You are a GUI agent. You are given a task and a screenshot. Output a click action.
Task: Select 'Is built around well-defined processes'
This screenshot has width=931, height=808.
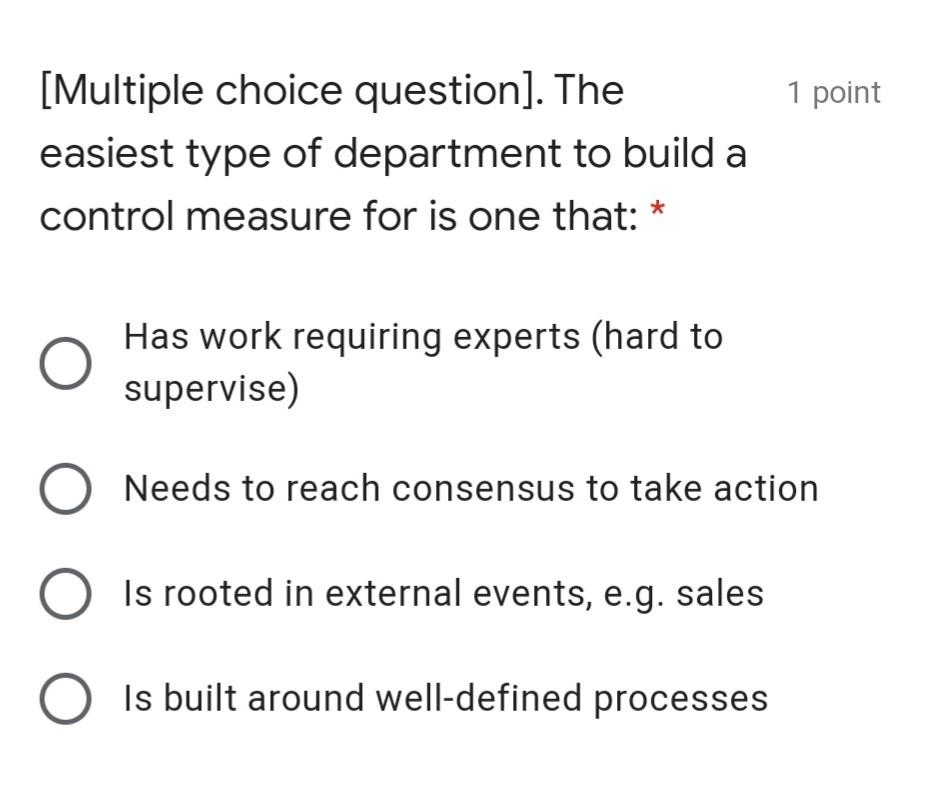445,698
